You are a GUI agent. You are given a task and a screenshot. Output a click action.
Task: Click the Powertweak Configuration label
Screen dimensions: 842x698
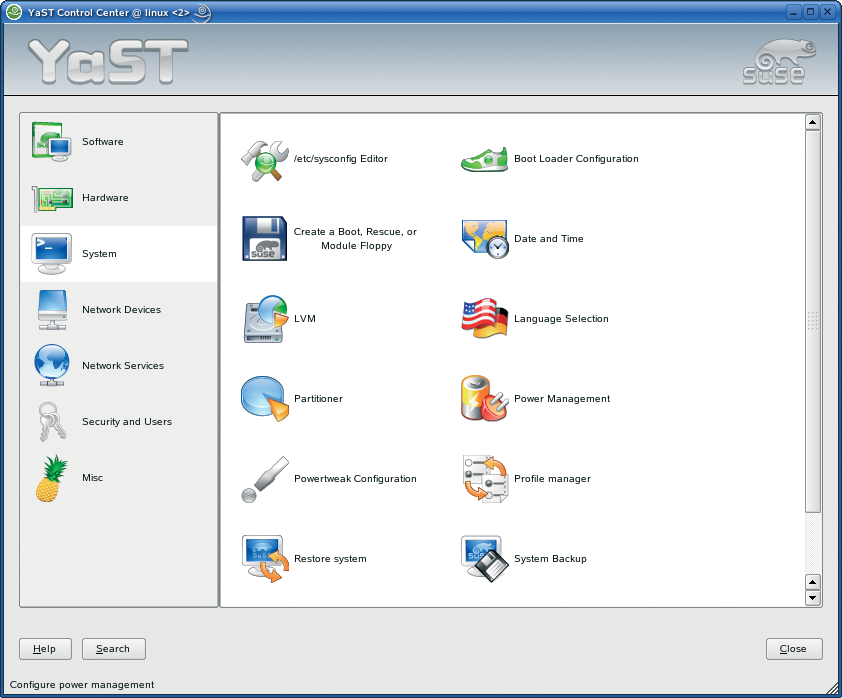tap(355, 478)
